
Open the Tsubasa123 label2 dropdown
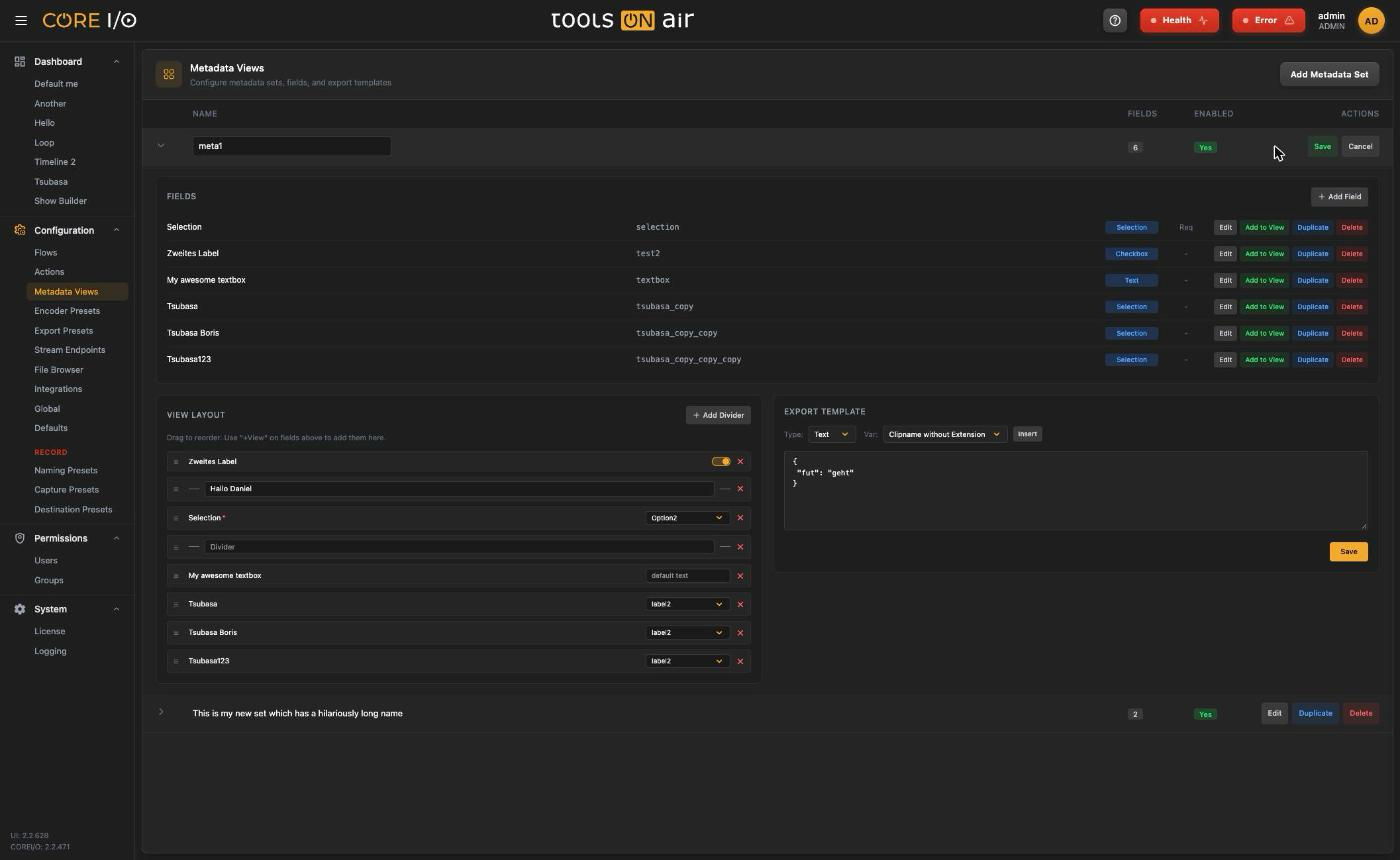(x=687, y=661)
